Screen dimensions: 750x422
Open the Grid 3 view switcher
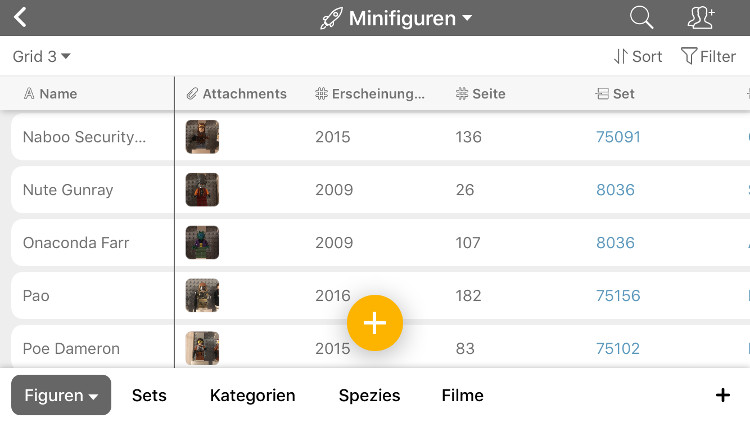click(x=41, y=57)
